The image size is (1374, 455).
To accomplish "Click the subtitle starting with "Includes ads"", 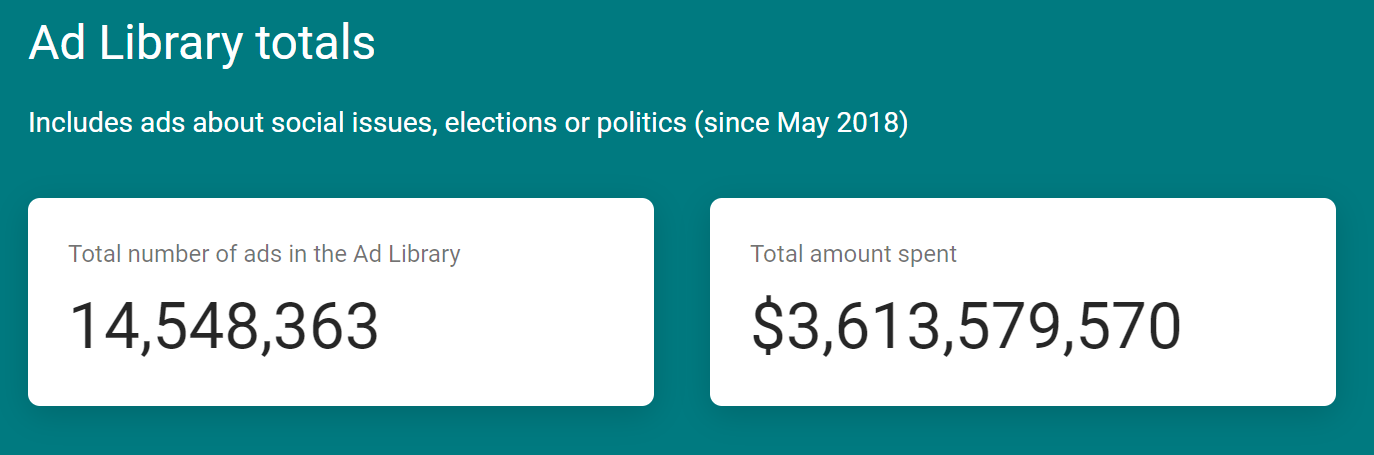I will click(x=468, y=124).
